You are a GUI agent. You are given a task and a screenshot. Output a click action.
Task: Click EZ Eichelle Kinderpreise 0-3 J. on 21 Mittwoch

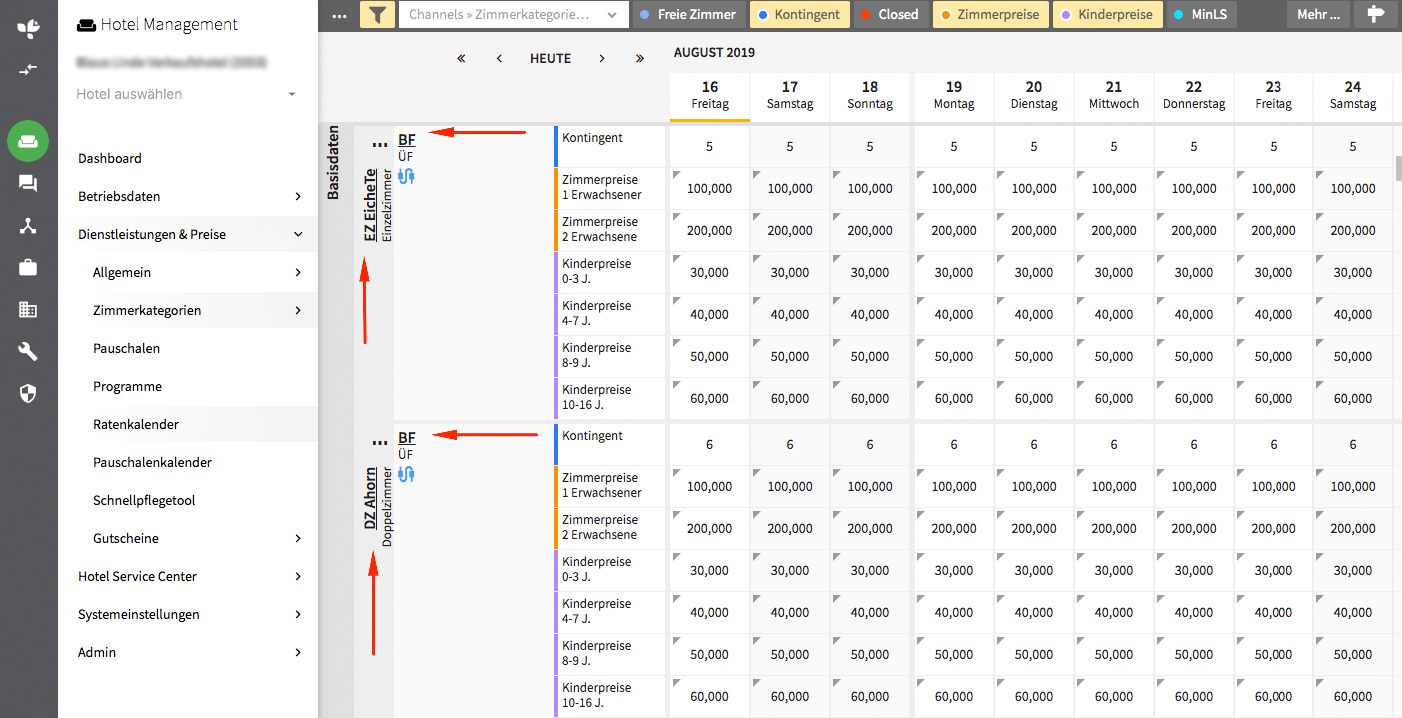click(x=1114, y=272)
